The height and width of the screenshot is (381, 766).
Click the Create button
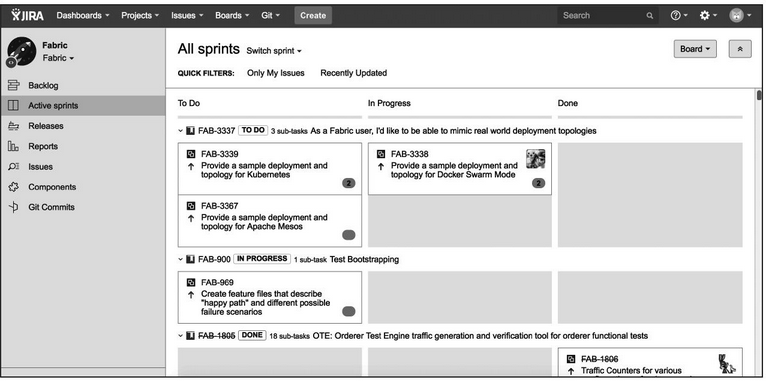click(313, 15)
